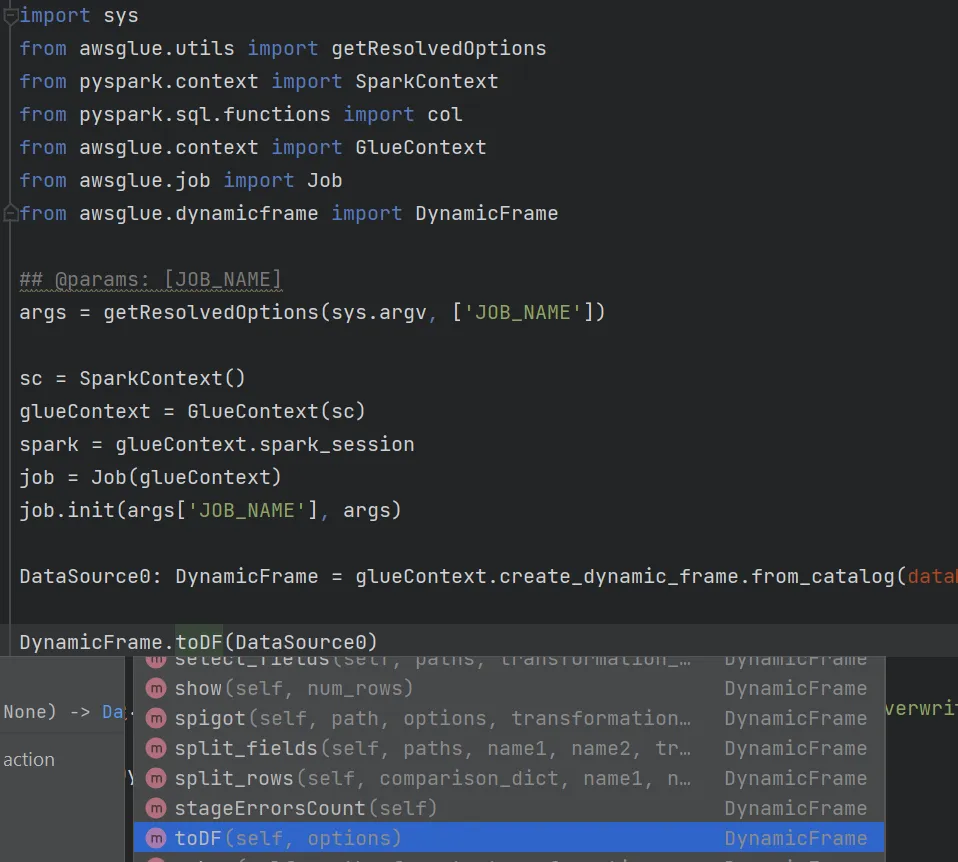Click 'Job' in awsglue.job import line

tap(324, 180)
